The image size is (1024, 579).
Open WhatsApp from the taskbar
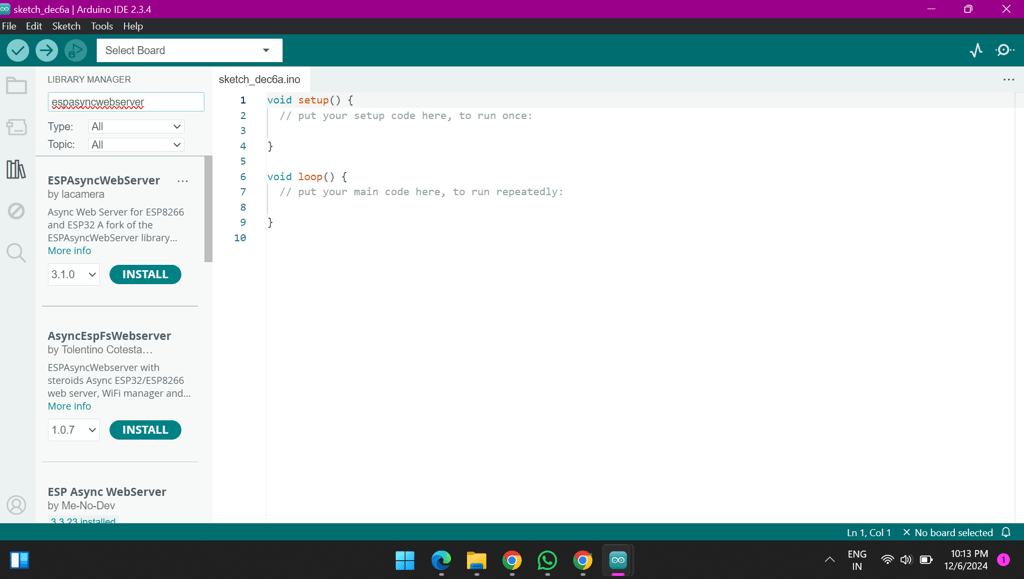tap(547, 560)
